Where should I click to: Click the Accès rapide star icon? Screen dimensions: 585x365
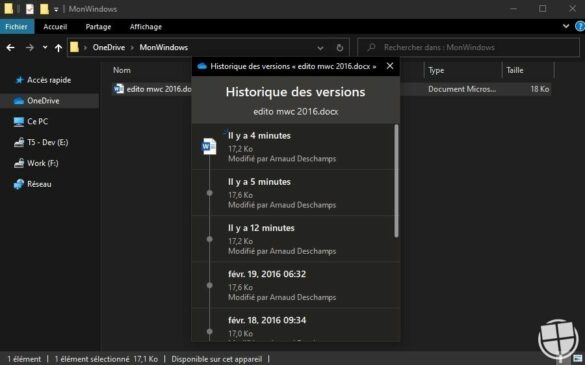tap(19, 80)
